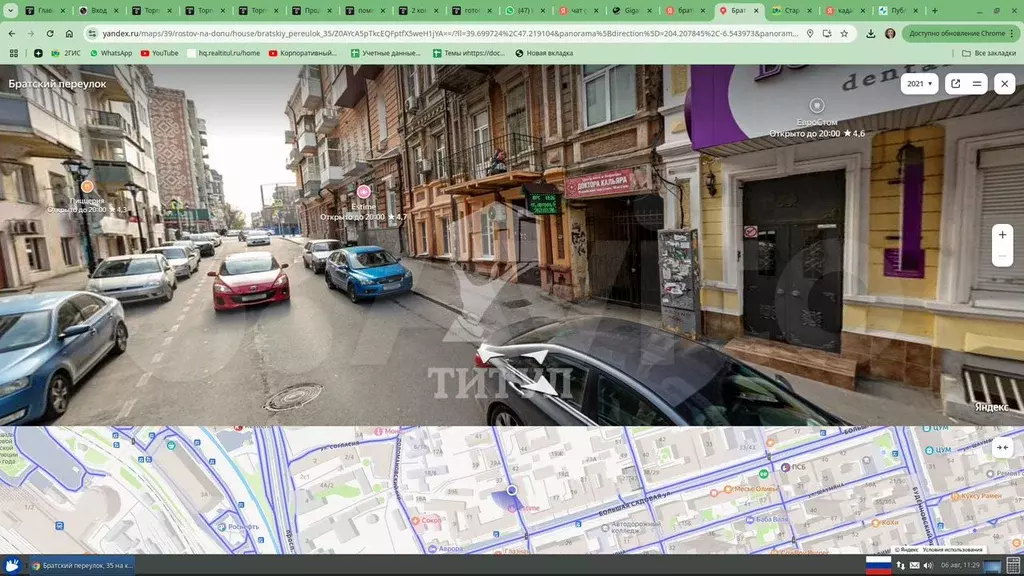Screen dimensions: 1024x576
Task: Click the ЕвроСтом place marker
Action: (817, 106)
